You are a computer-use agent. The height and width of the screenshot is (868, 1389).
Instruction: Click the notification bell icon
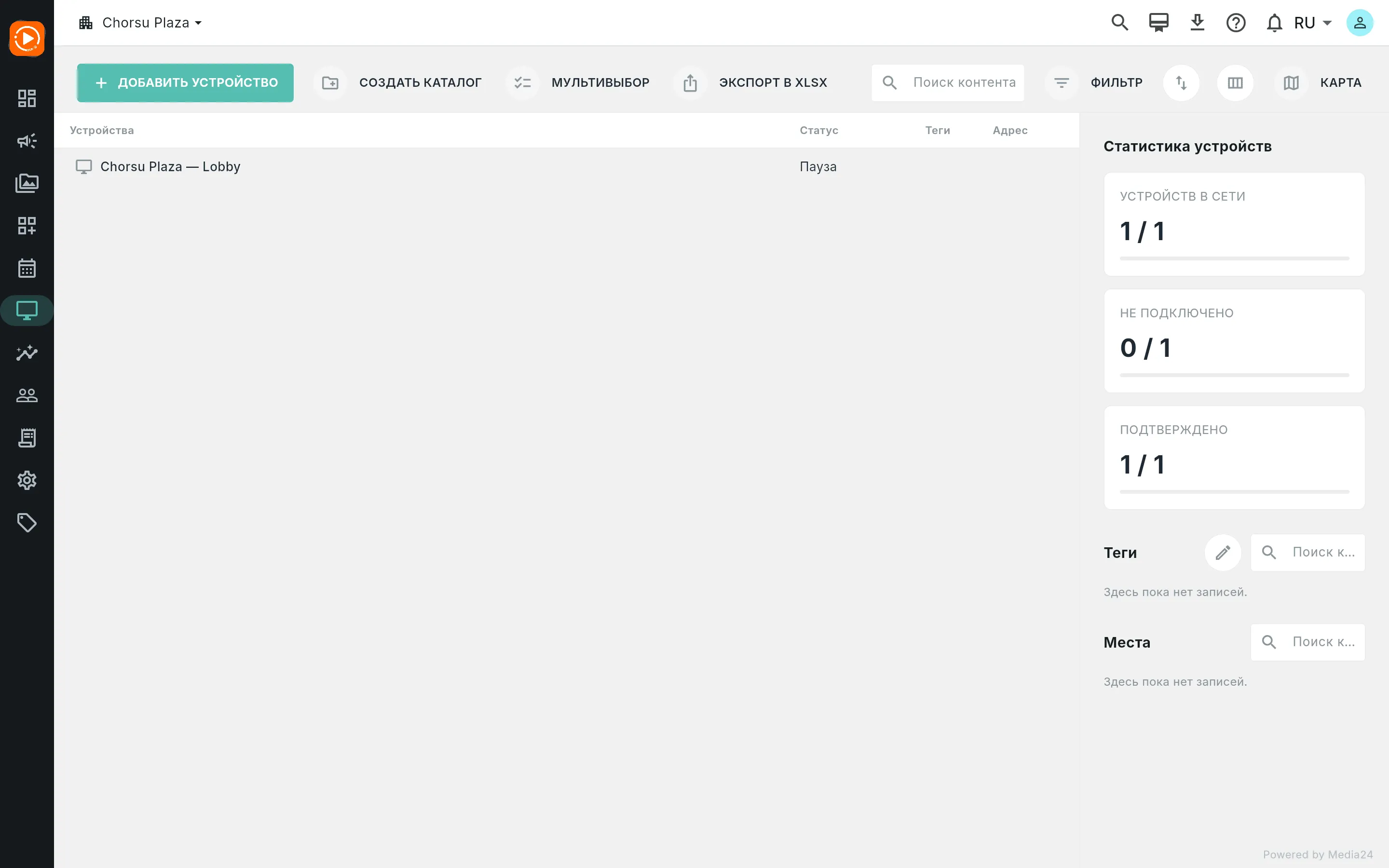1274,23
